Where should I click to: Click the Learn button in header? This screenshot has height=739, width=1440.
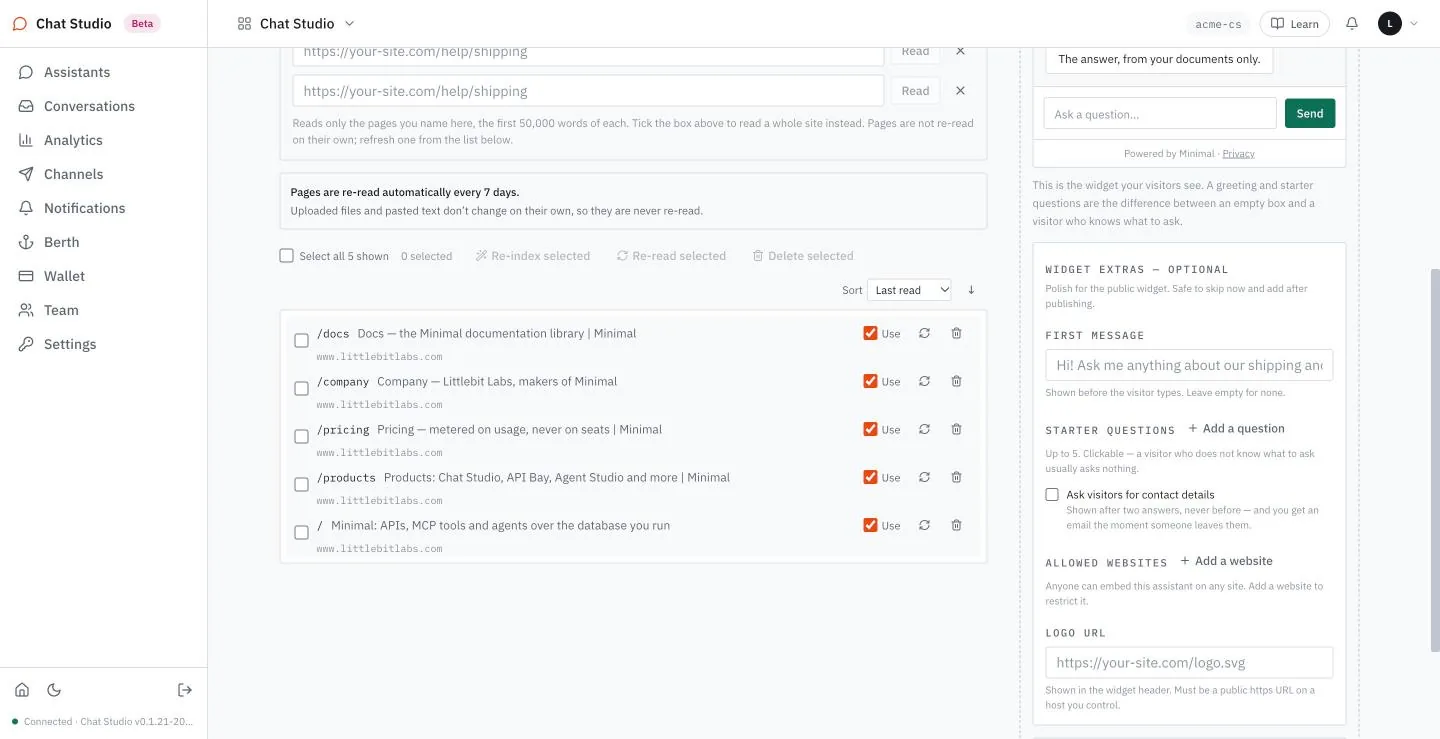1294,24
